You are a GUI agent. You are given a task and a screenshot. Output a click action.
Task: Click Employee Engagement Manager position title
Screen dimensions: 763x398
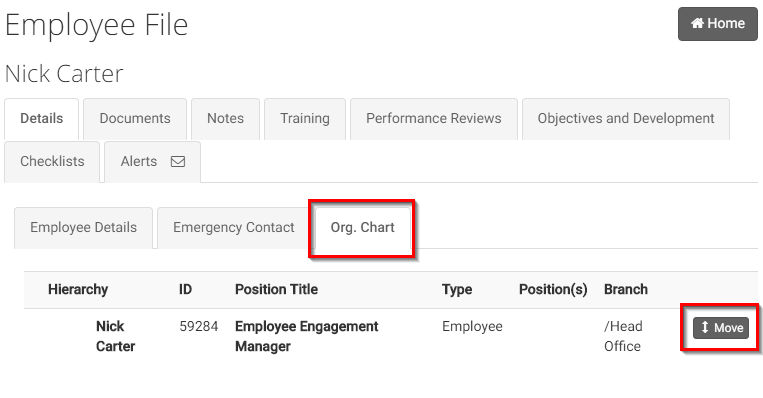(307, 336)
